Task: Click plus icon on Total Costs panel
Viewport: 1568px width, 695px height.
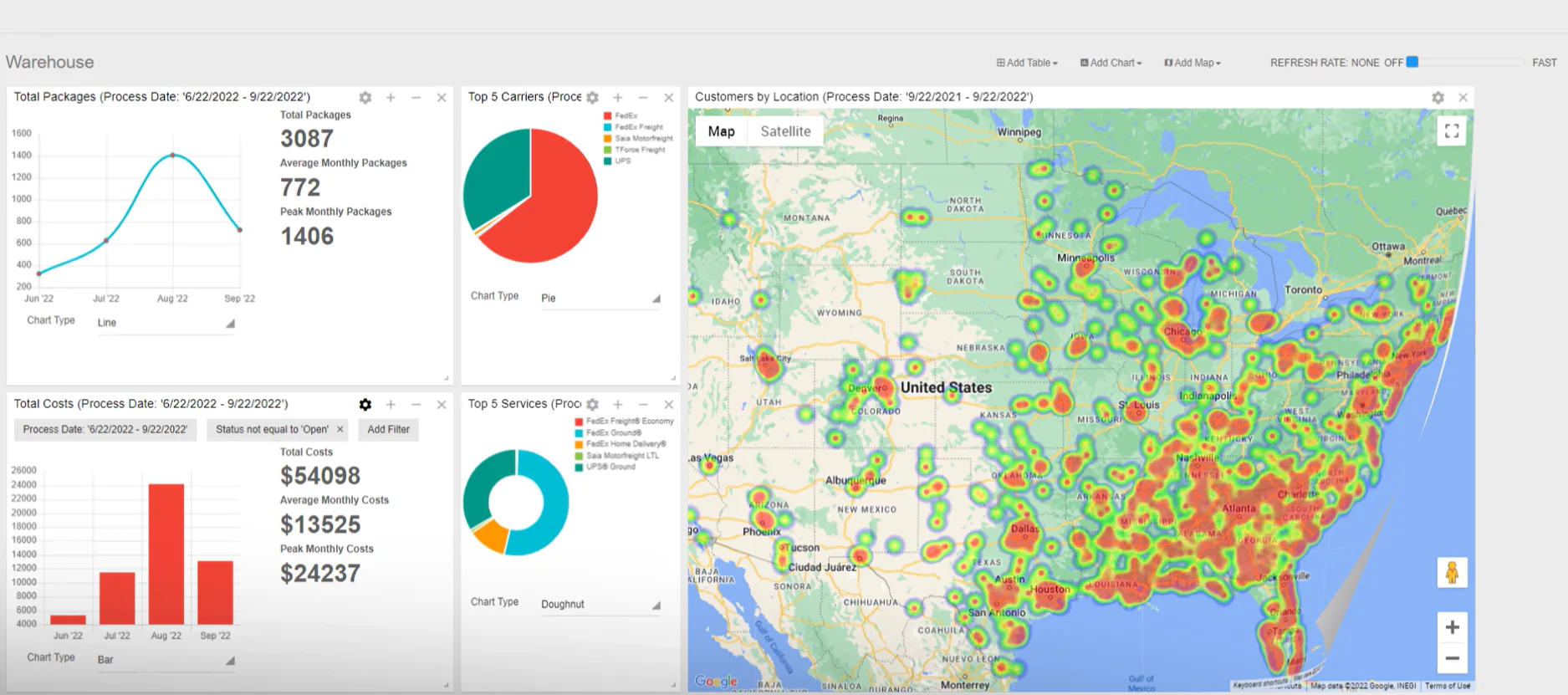Action: (x=391, y=405)
